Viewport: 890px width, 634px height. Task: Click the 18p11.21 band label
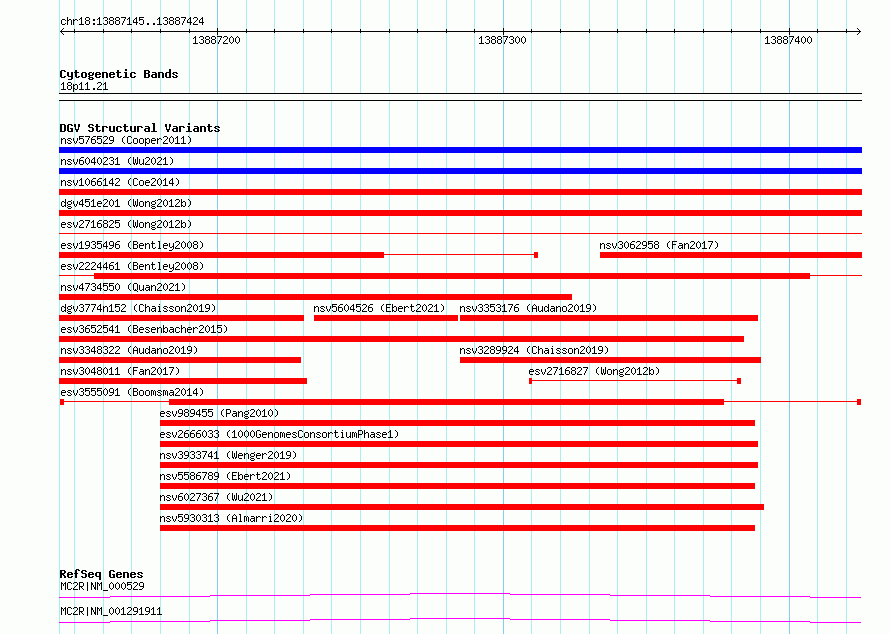84,86
